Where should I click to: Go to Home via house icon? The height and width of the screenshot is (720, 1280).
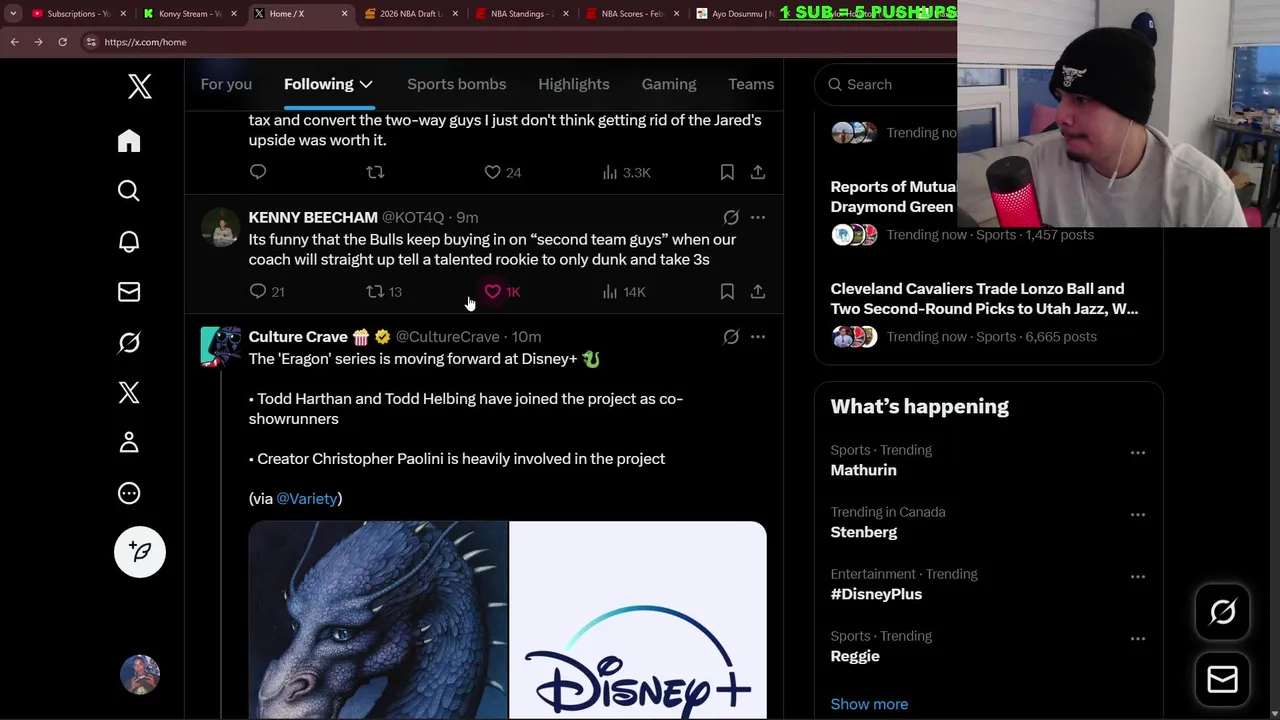tap(129, 141)
